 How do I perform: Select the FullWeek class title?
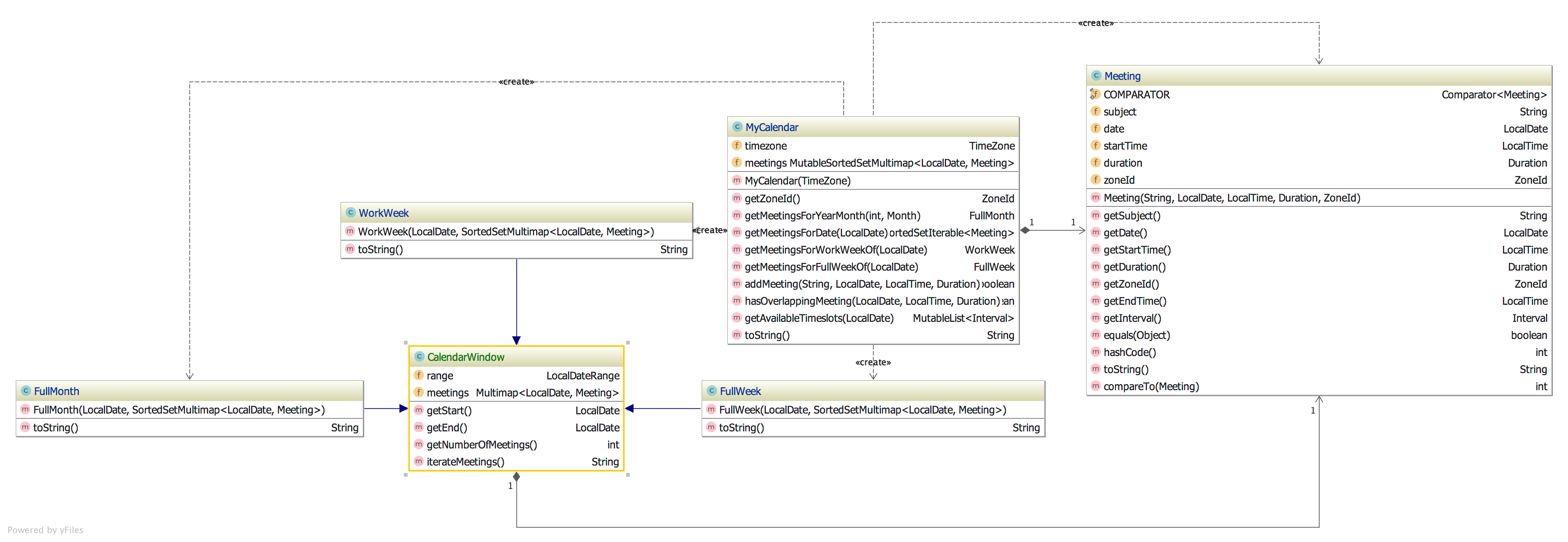(740, 391)
